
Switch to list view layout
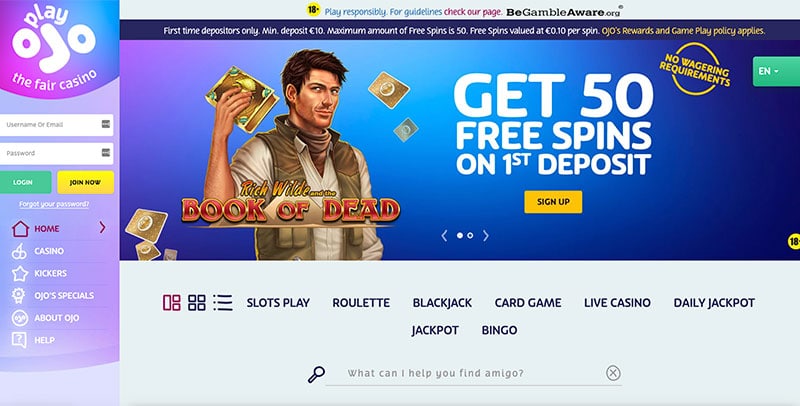pyautogui.click(x=223, y=302)
